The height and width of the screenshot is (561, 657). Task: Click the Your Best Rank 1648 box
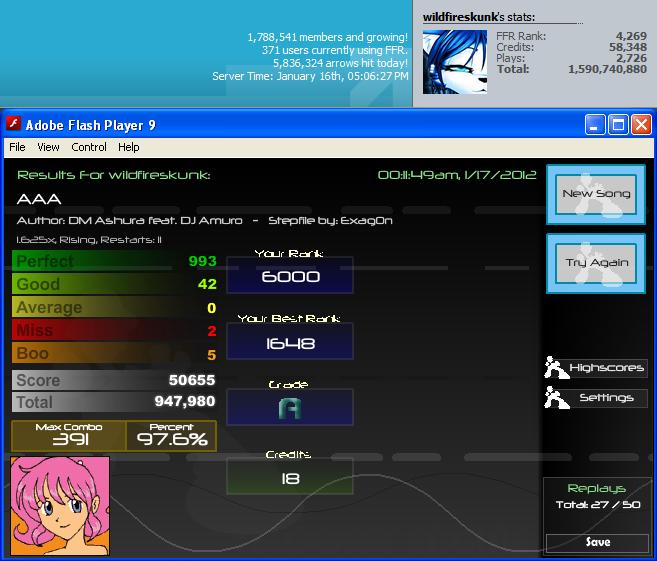click(290, 341)
